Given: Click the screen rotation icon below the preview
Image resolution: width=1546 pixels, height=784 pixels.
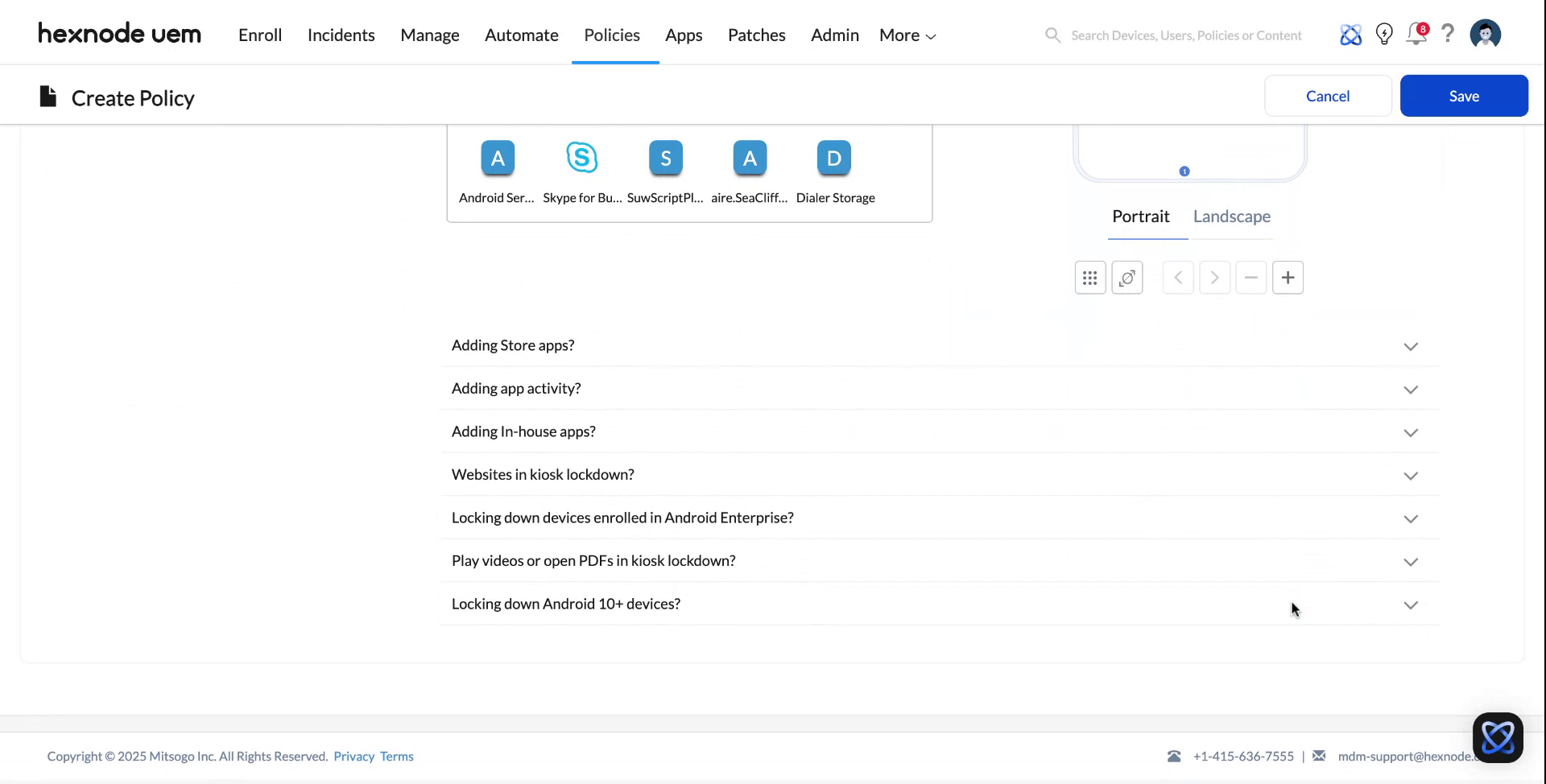Looking at the screenshot, I should (1126, 277).
